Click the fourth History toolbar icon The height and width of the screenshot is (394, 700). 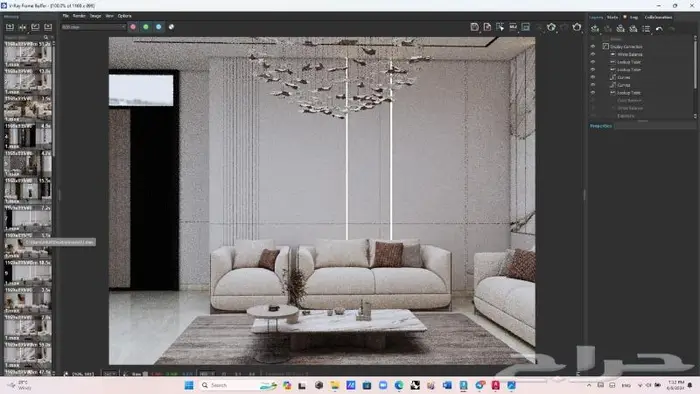48,27
